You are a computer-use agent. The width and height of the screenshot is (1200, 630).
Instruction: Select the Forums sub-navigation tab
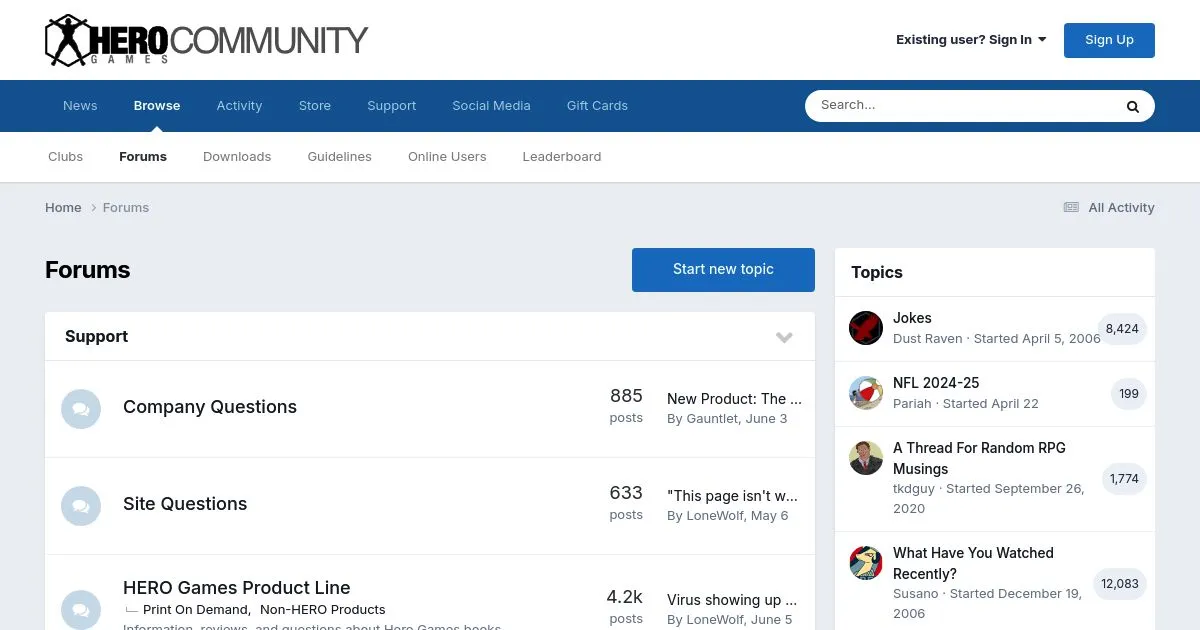143,156
